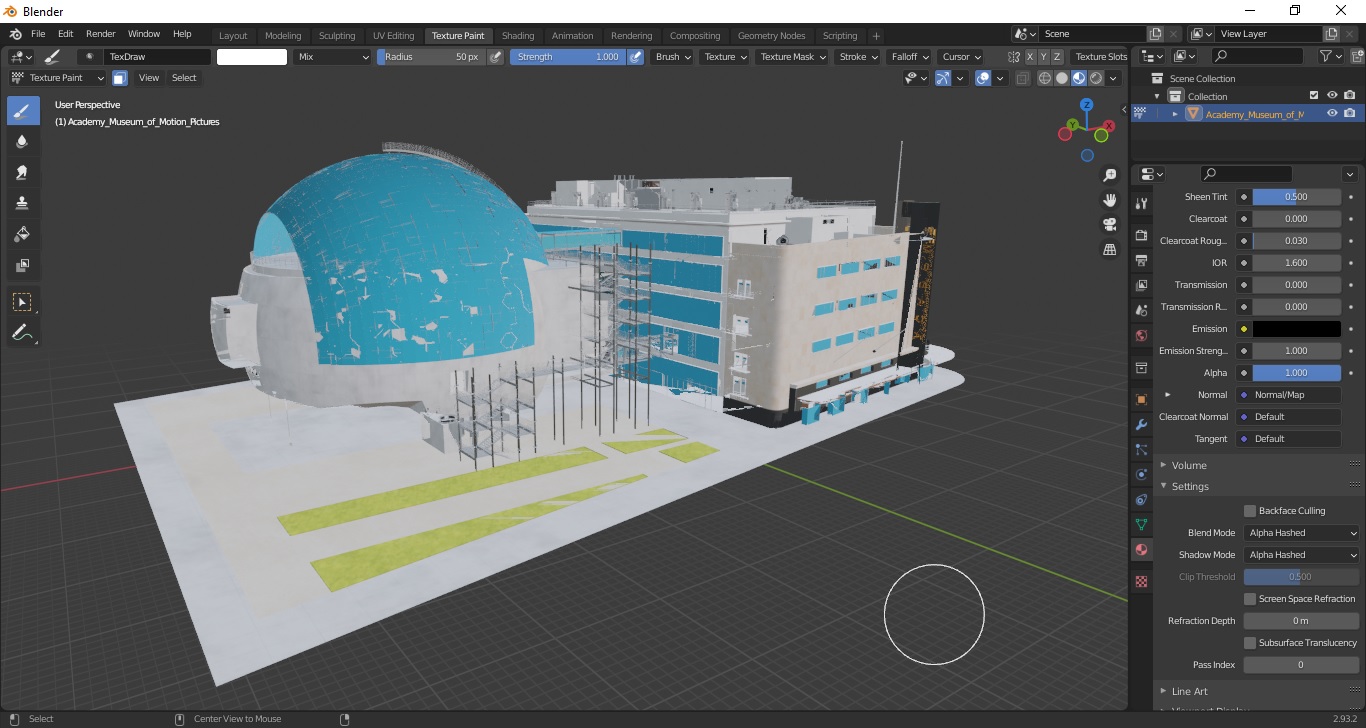Open the Stroke dropdown
Viewport: 1366px width, 728px height.
click(858, 57)
